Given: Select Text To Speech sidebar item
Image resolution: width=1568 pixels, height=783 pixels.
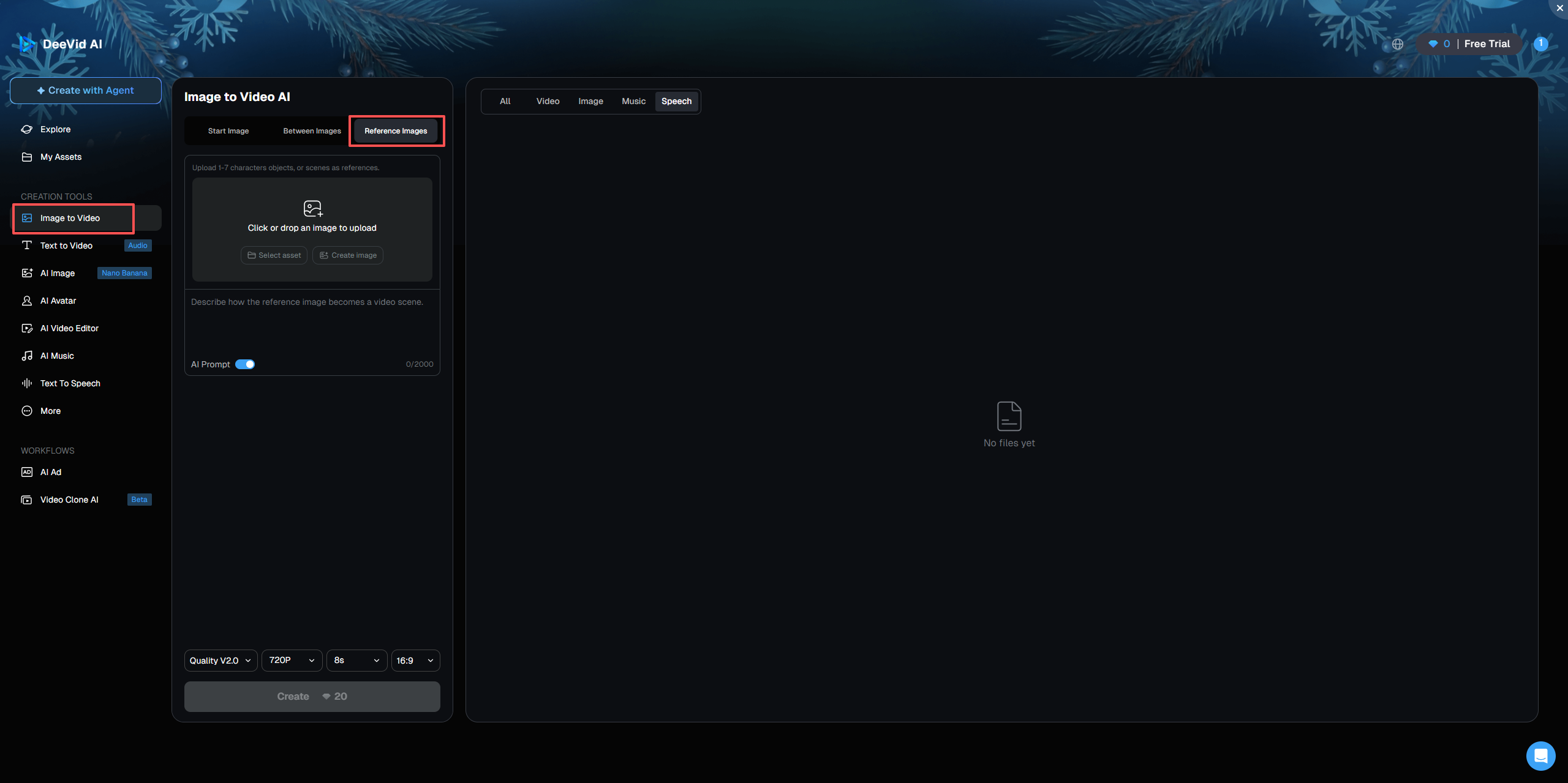Looking at the screenshot, I should tap(70, 383).
